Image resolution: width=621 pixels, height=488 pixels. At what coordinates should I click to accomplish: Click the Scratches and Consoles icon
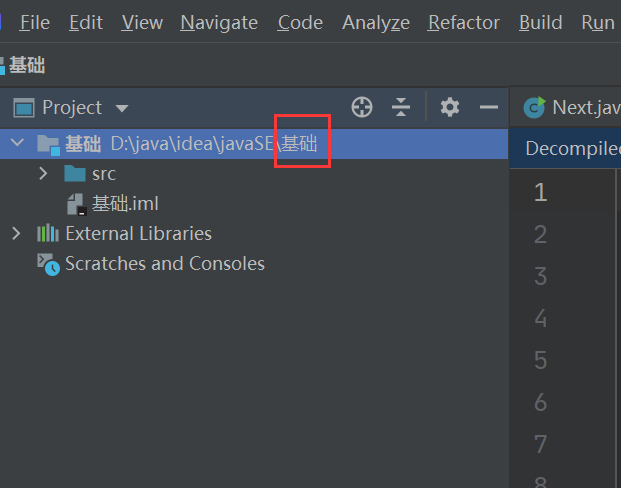(48, 264)
